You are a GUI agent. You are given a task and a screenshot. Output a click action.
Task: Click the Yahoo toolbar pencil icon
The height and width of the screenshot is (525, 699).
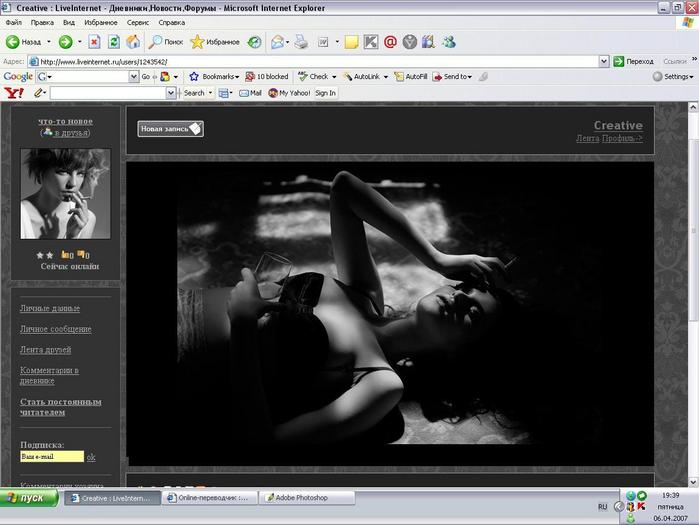(38, 93)
